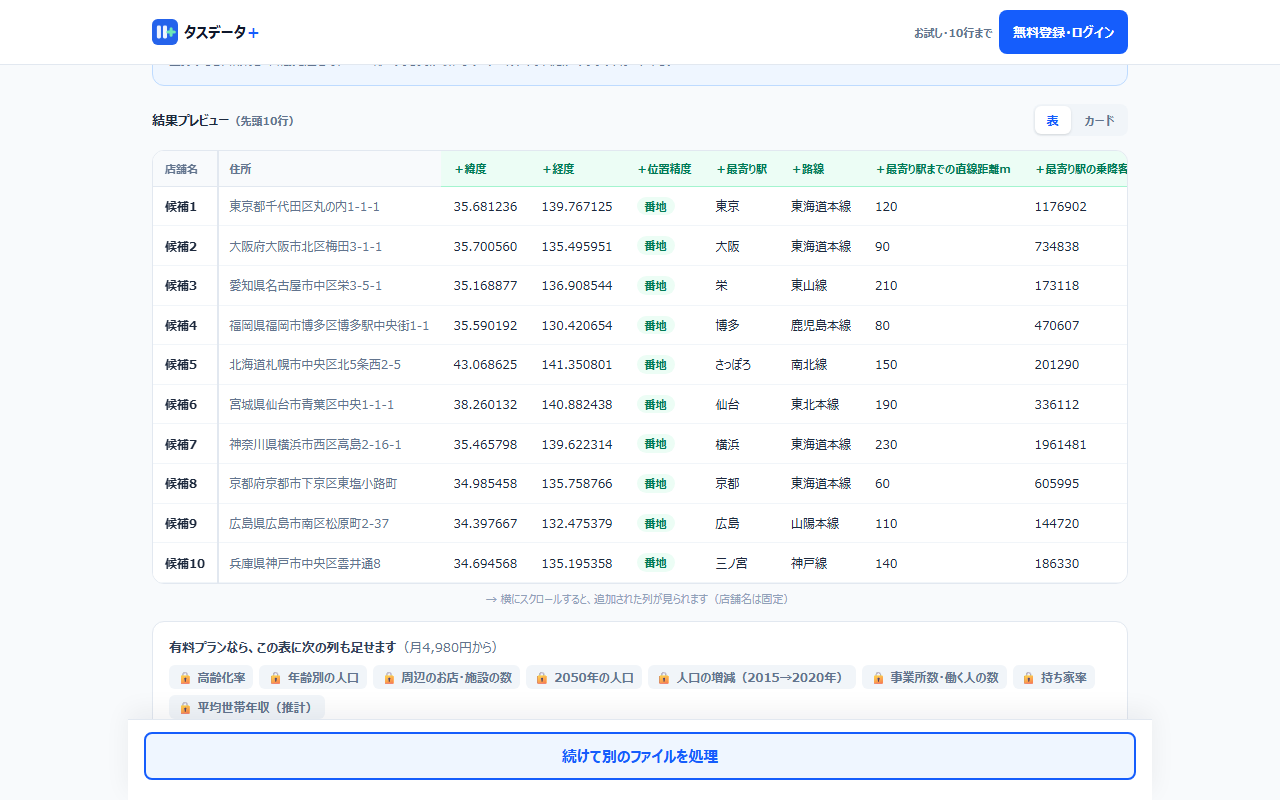Click the lock icon on 持ち家率 chip

(1029, 678)
